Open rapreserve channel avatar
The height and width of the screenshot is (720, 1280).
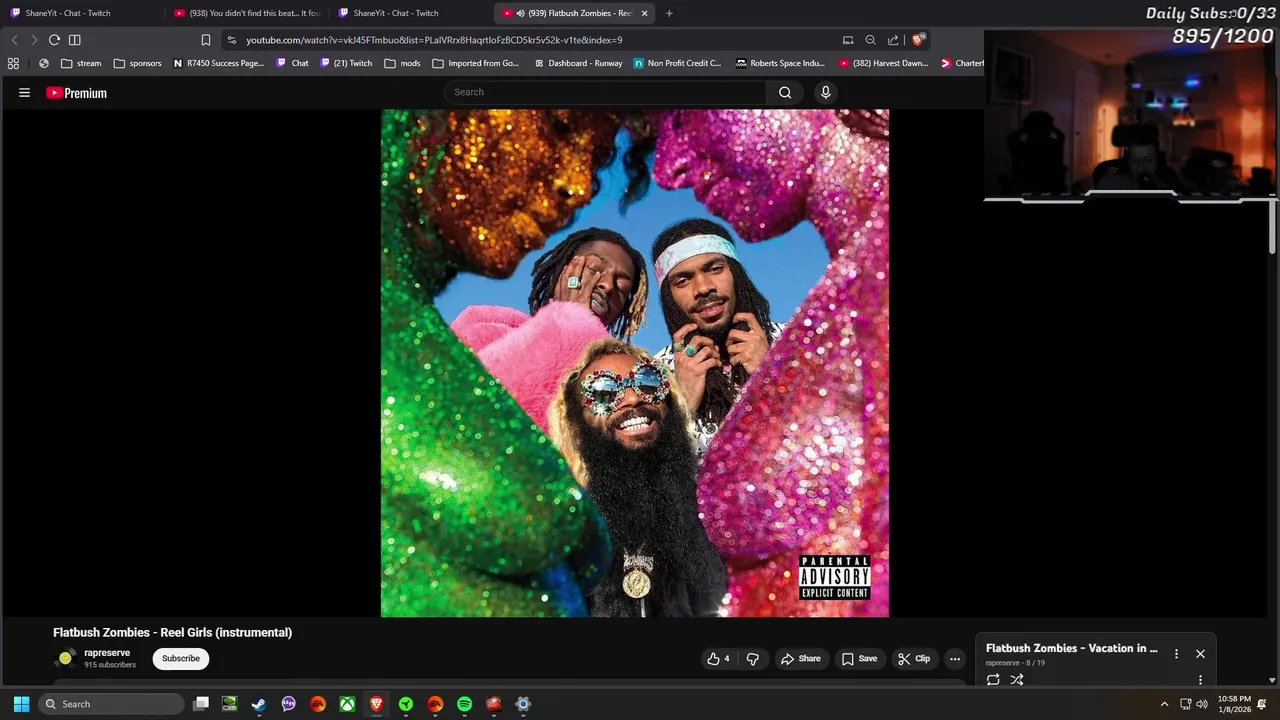[x=65, y=658]
